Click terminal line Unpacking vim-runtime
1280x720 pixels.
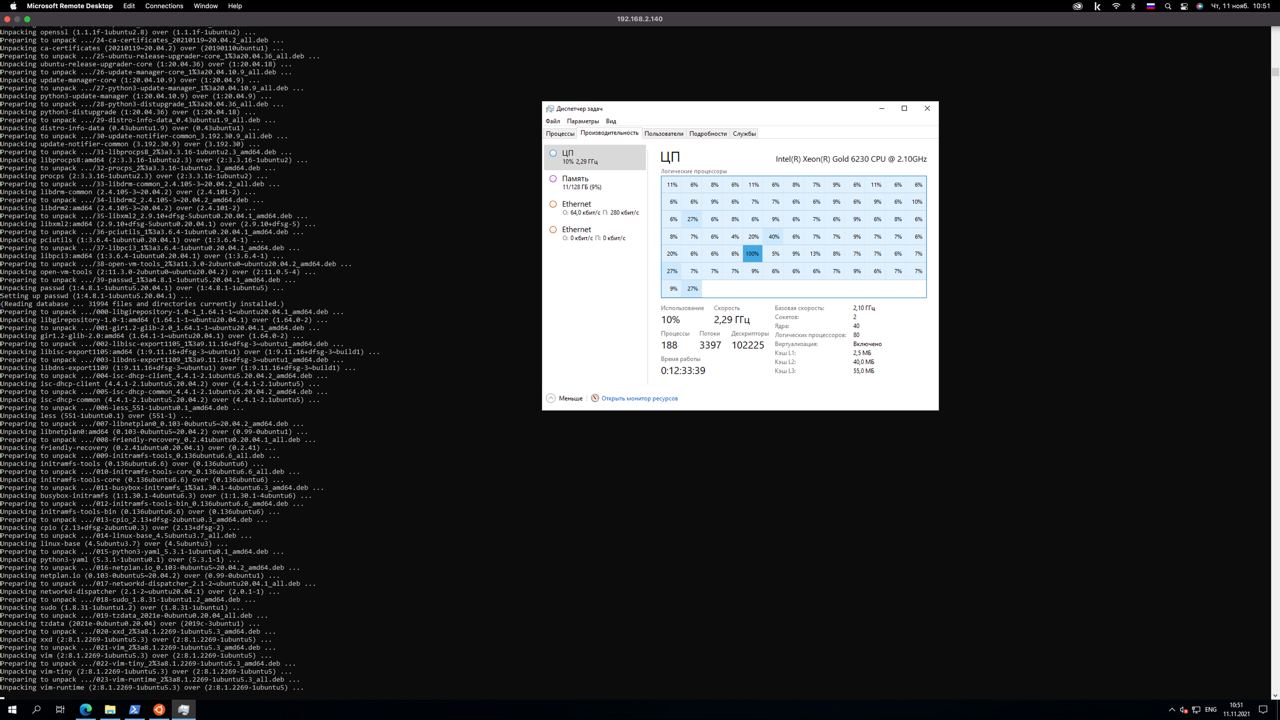pyautogui.click(x=152, y=688)
